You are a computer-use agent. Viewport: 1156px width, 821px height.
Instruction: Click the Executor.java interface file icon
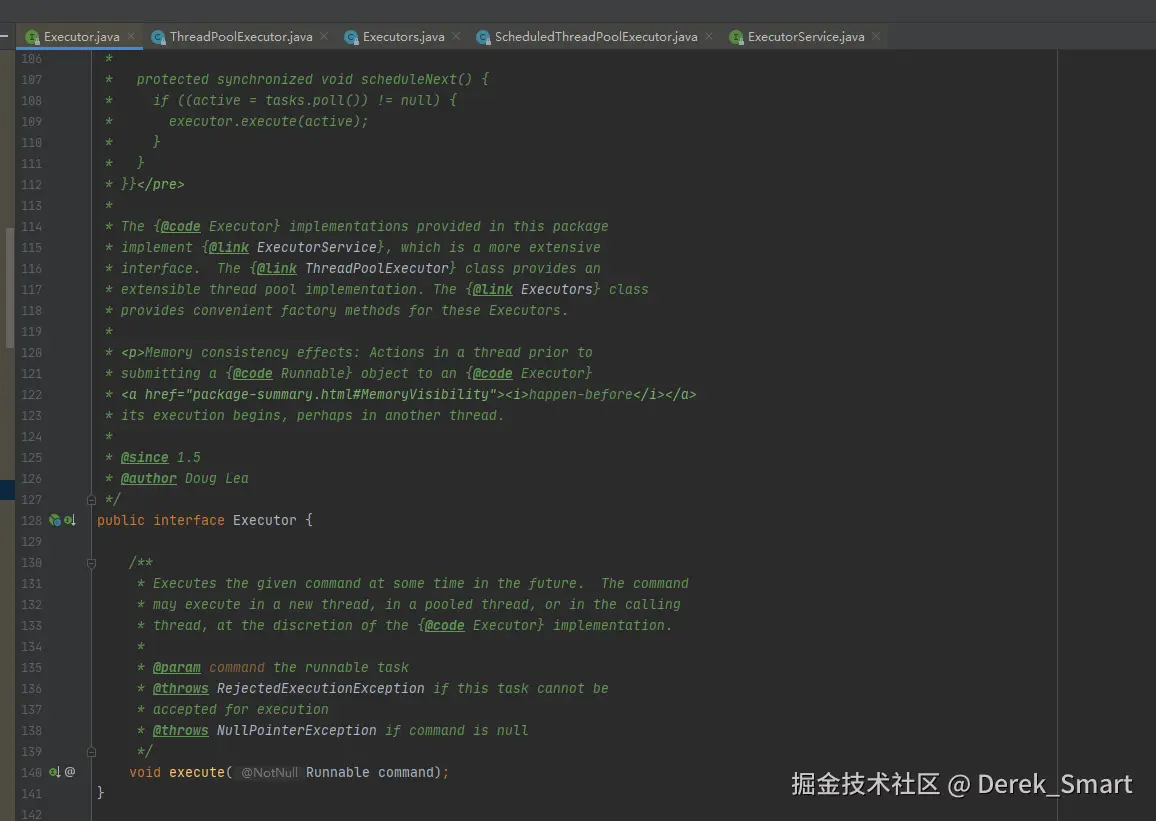pos(32,37)
